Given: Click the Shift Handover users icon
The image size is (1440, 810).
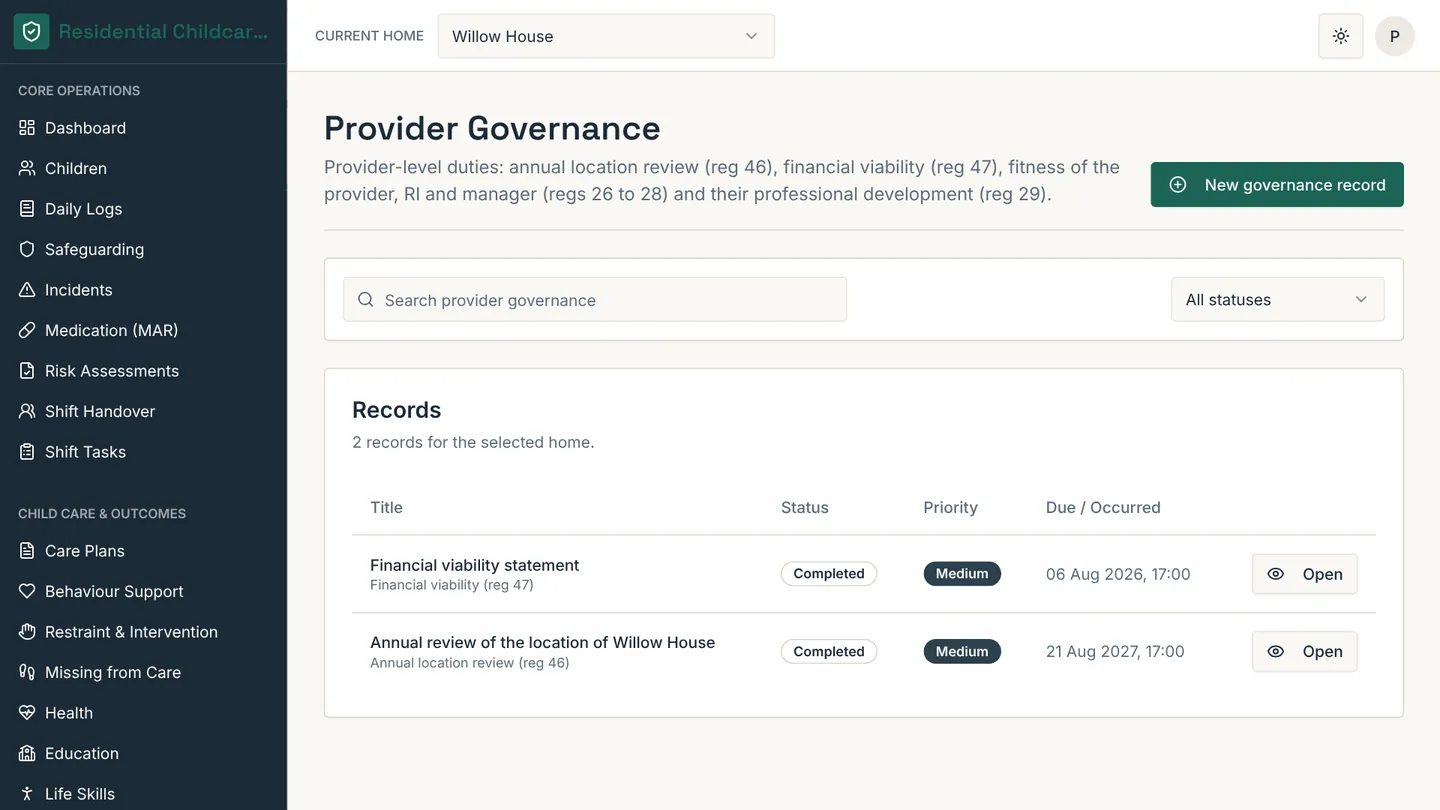Looking at the screenshot, I should coord(27,411).
